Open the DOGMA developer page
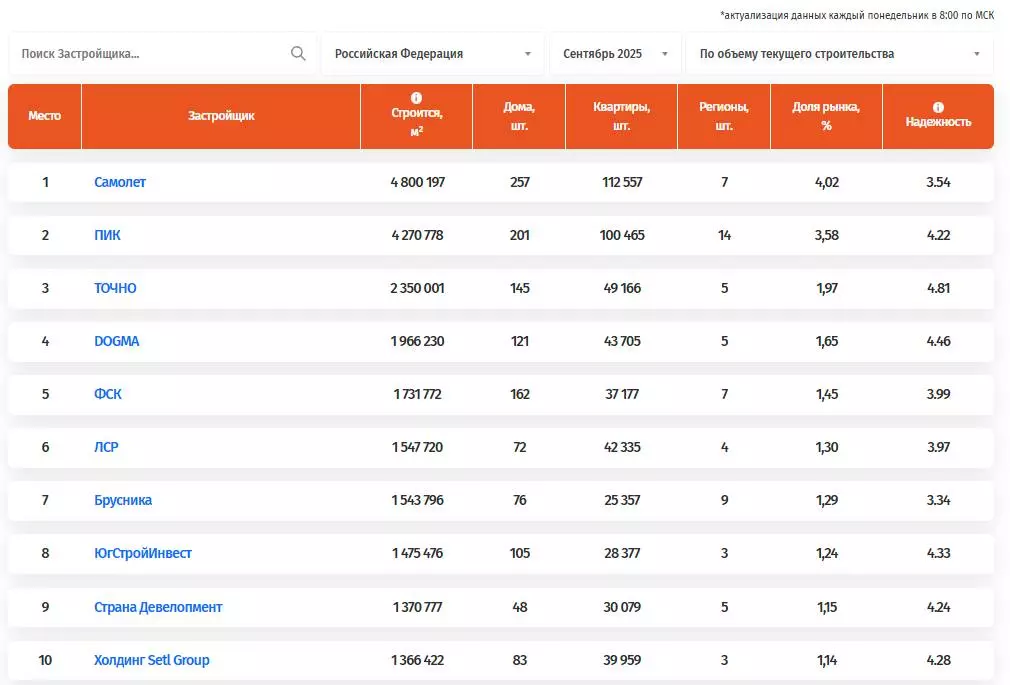1010x685 pixels. click(117, 341)
